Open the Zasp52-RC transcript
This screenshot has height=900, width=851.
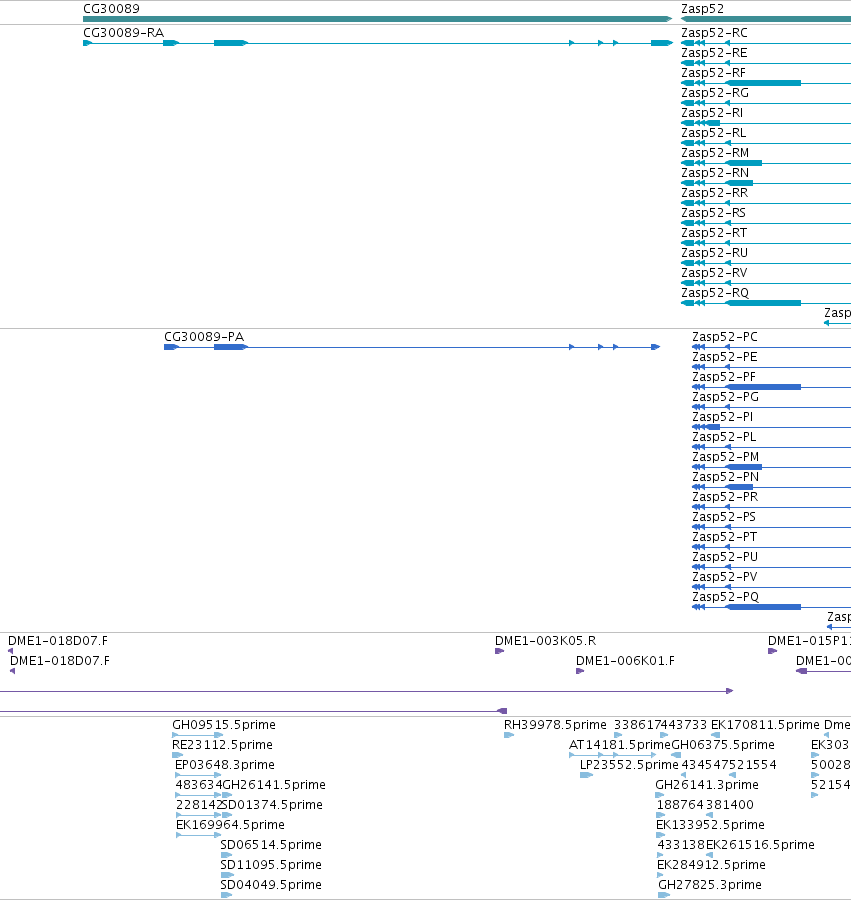(714, 33)
